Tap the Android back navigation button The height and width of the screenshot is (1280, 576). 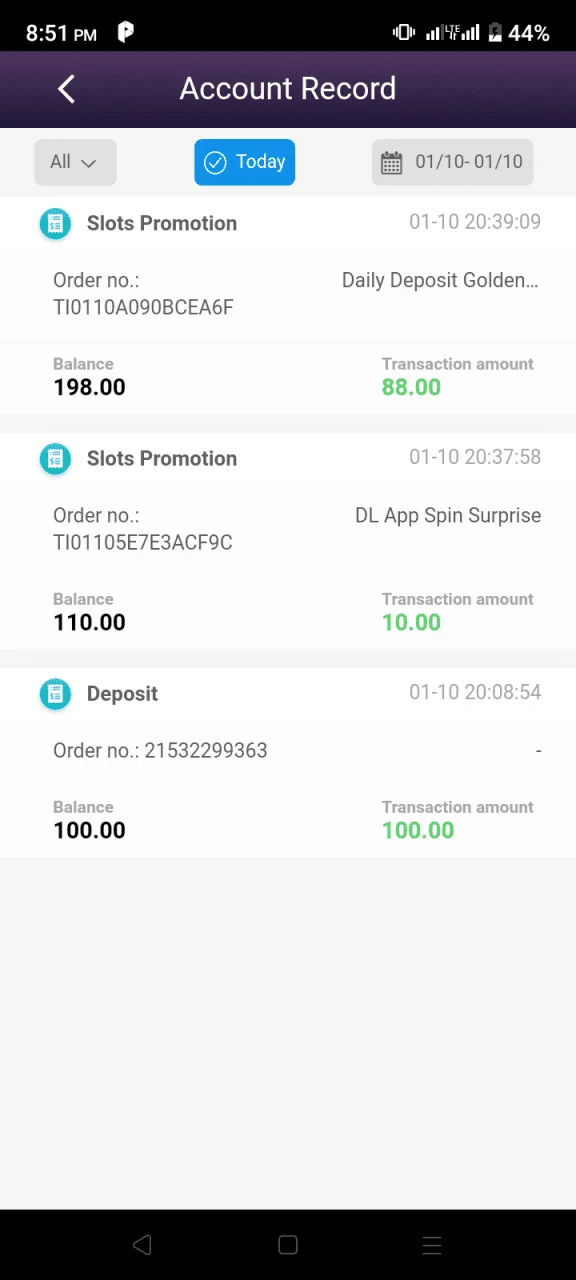click(x=142, y=1245)
